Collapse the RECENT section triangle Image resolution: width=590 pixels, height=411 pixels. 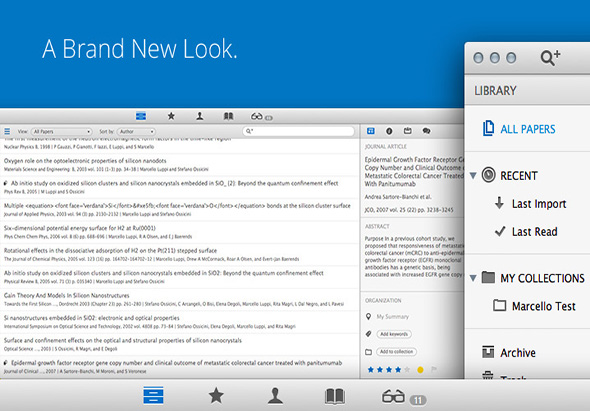coord(473,175)
